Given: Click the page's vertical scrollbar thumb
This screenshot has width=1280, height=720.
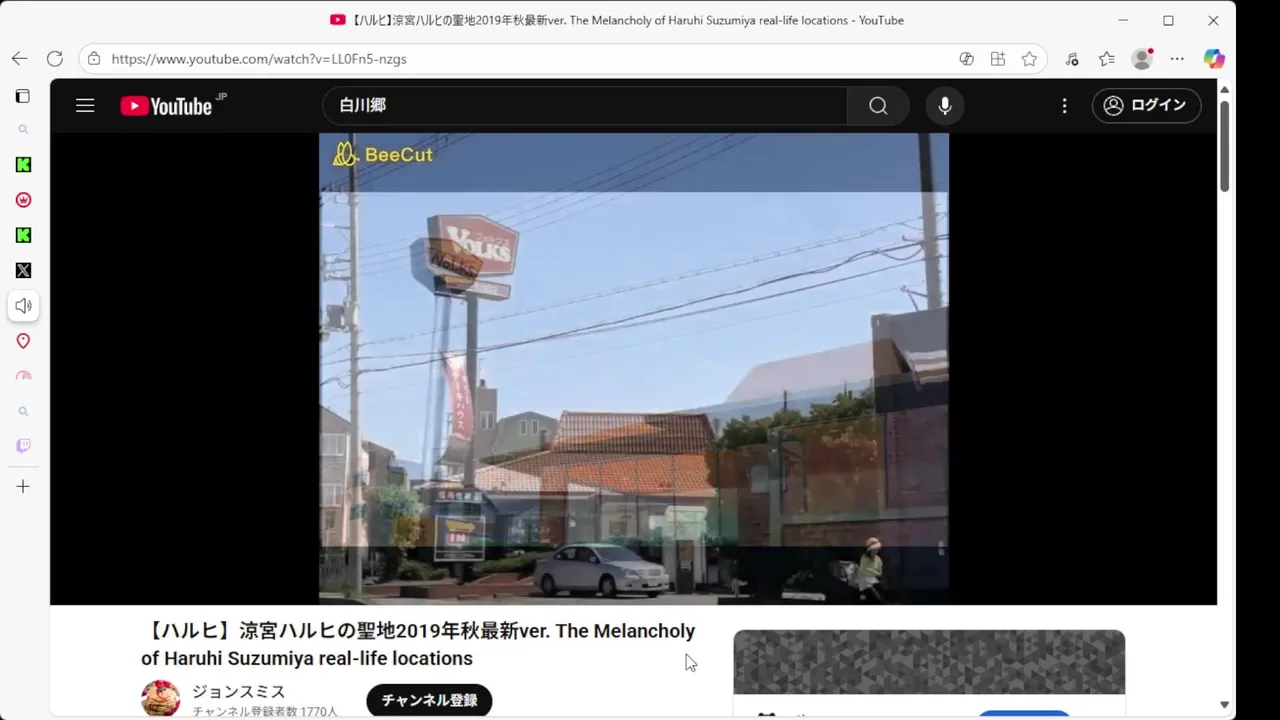Looking at the screenshot, I should point(1224,145).
